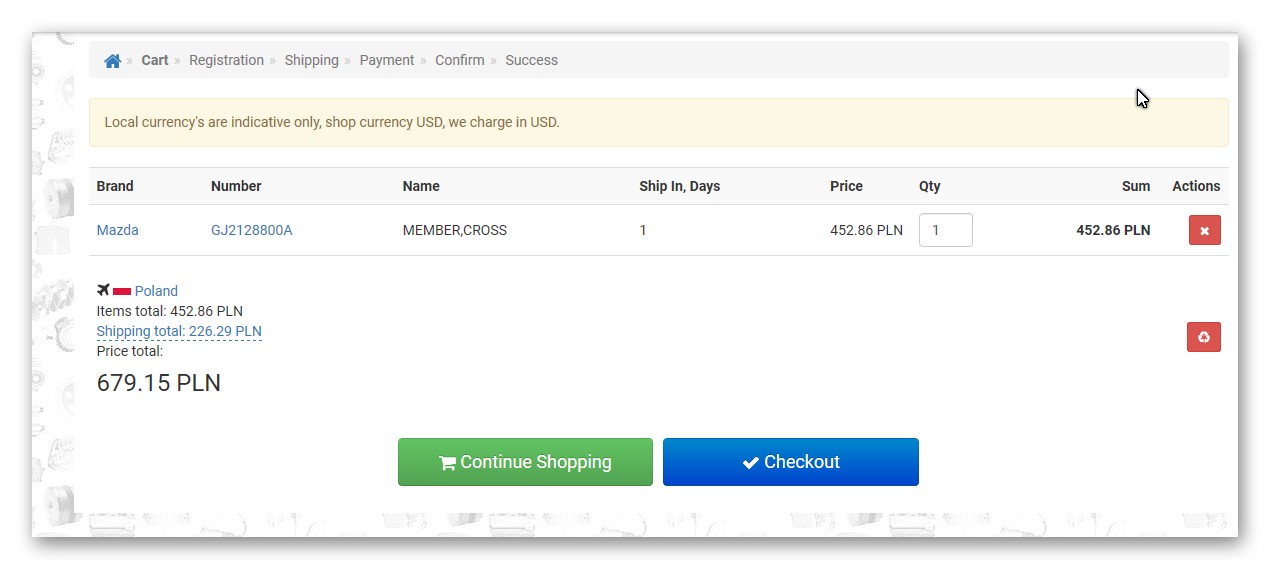This screenshot has height=569, width=1270.
Task: Focus the Qty input field
Action: [945, 230]
